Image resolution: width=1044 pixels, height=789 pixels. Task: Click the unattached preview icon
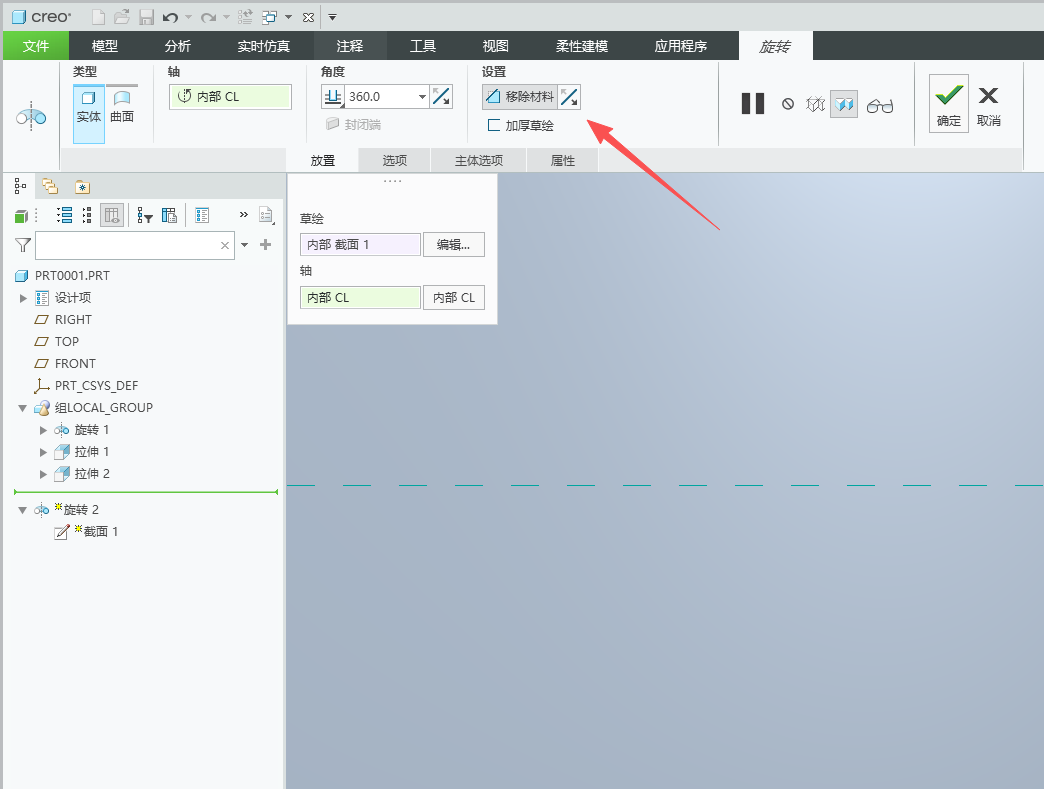pyautogui.click(x=816, y=104)
